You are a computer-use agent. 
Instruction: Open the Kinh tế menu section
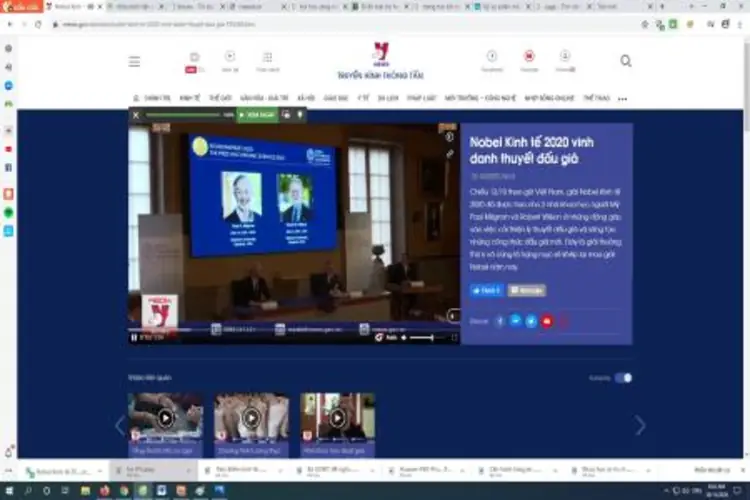(x=190, y=99)
